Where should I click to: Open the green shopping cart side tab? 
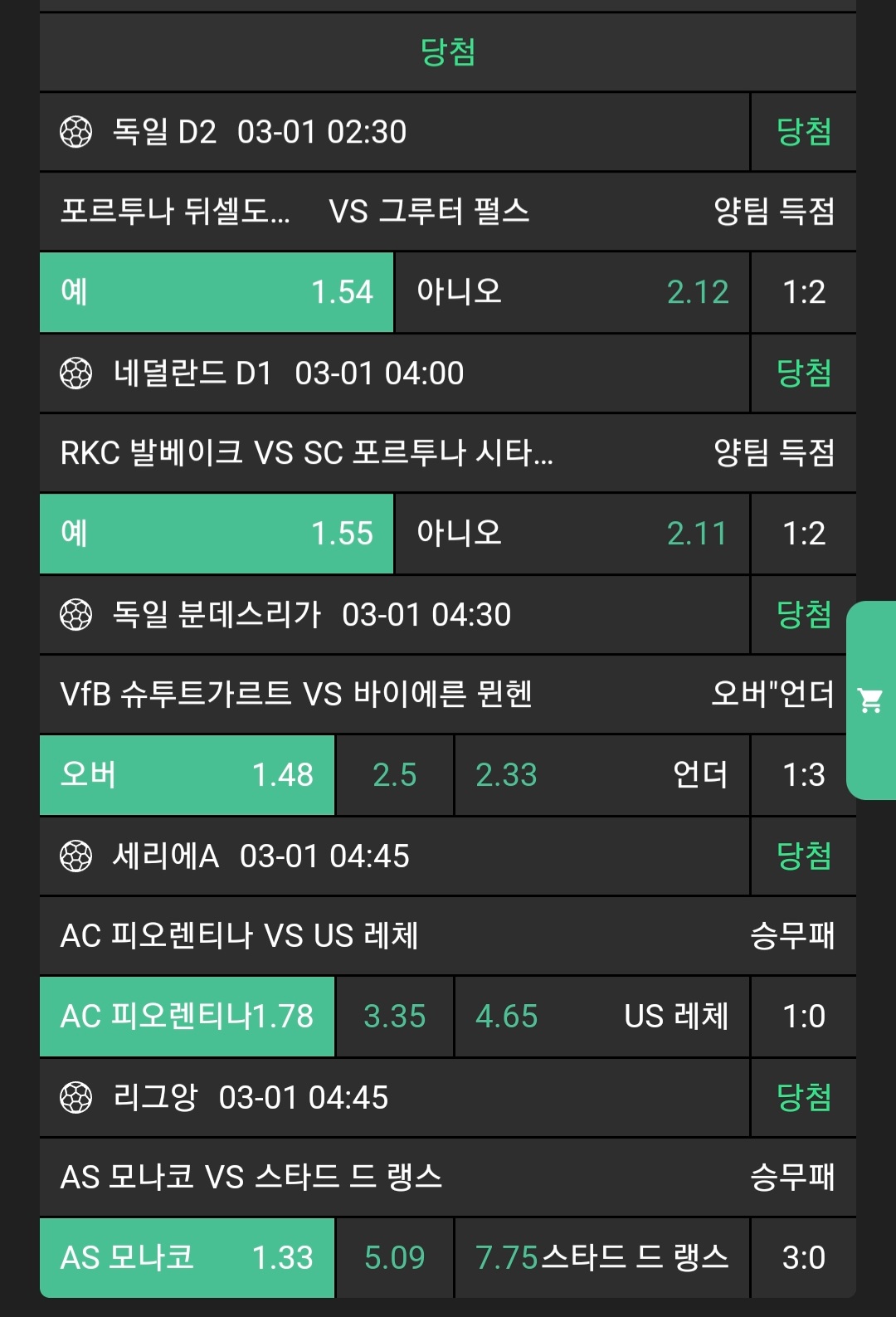870,700
